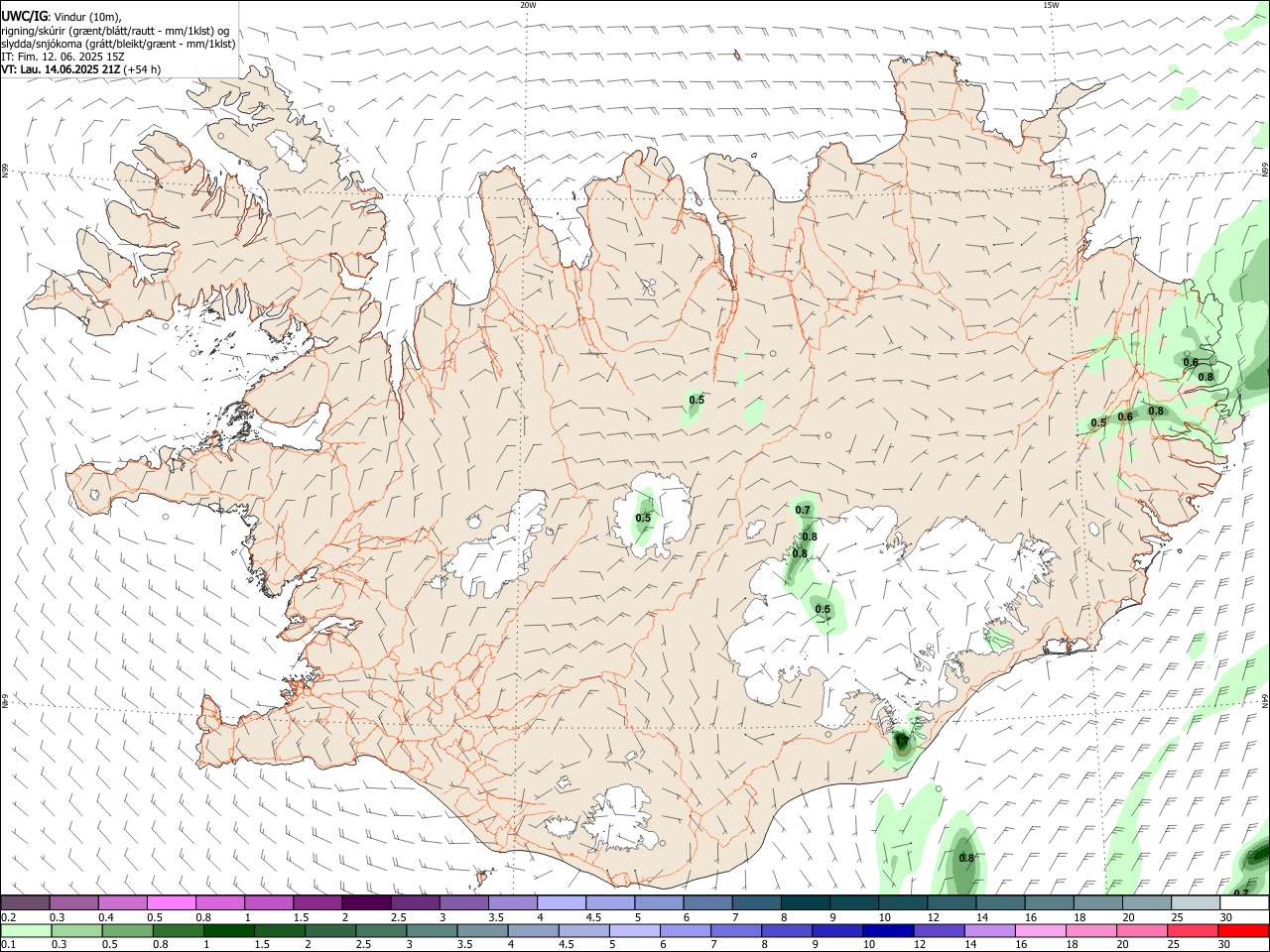Select the deep navy blue swatch at 10, lower legend
Viewport: 1270px width, 952px height.
[x=887, y=931]
